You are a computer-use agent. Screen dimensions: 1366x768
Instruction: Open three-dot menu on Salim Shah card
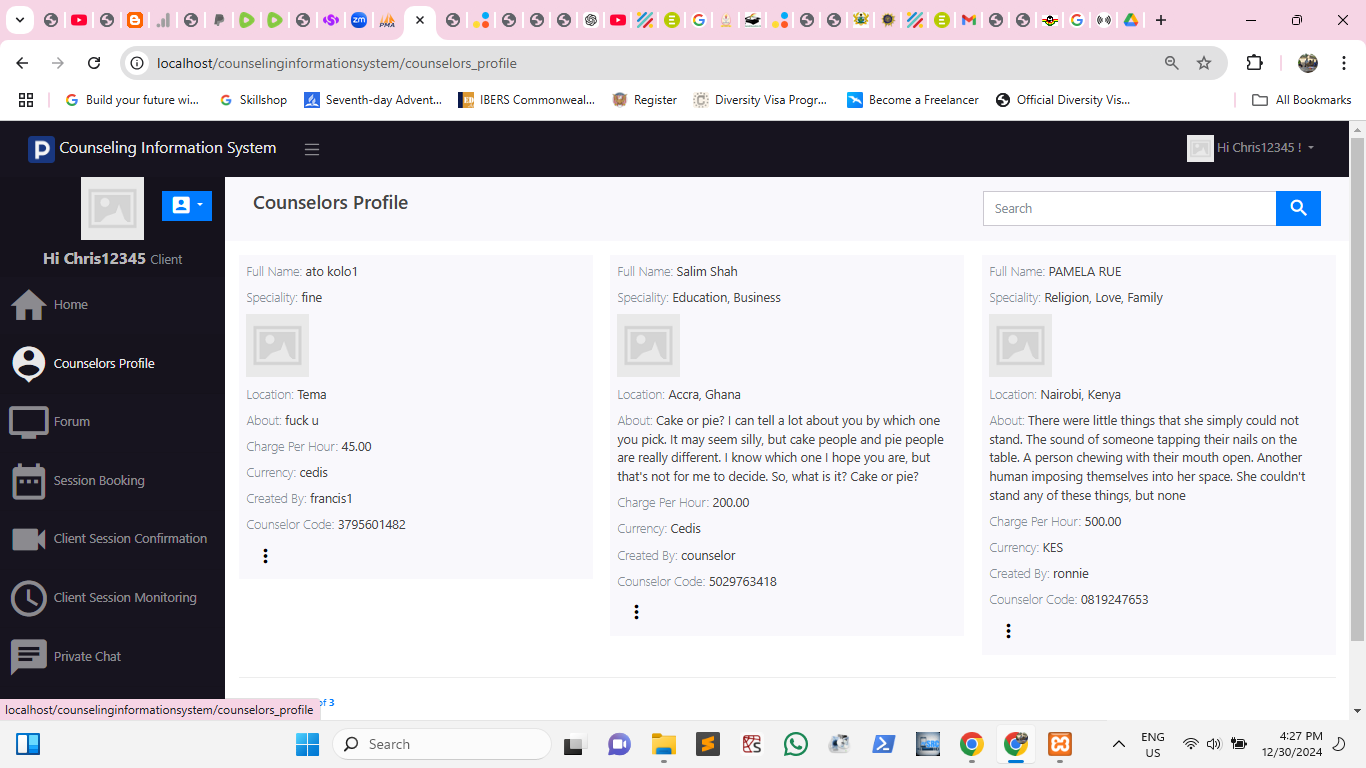(x=636, y=612)
